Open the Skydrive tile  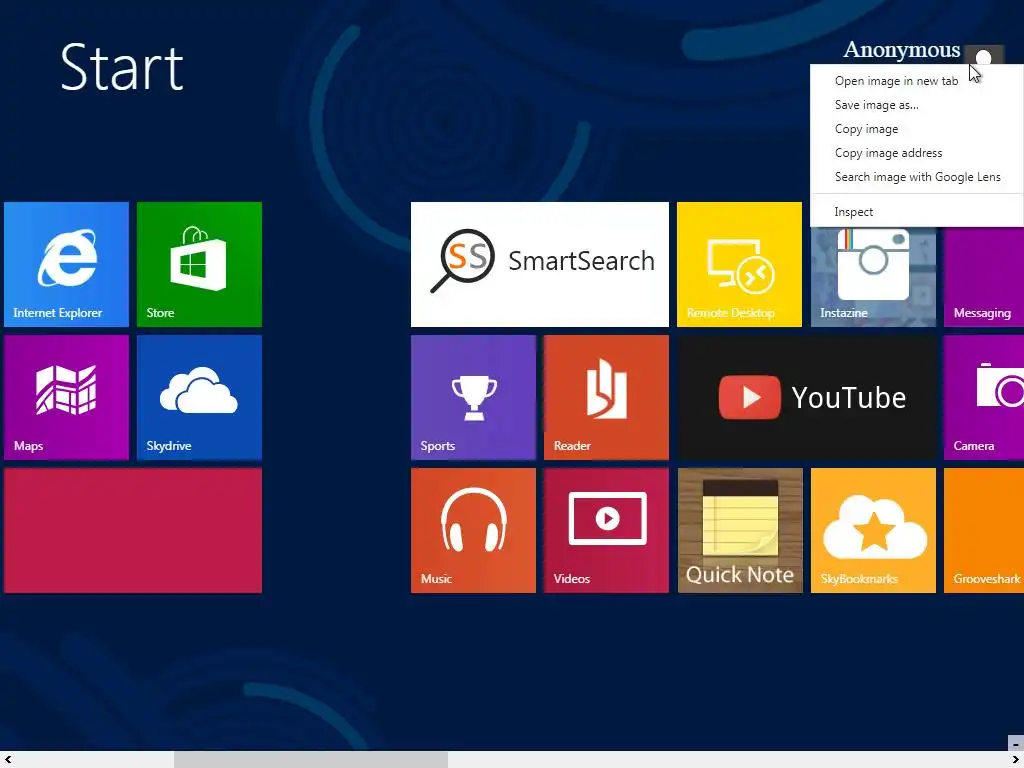199,397
